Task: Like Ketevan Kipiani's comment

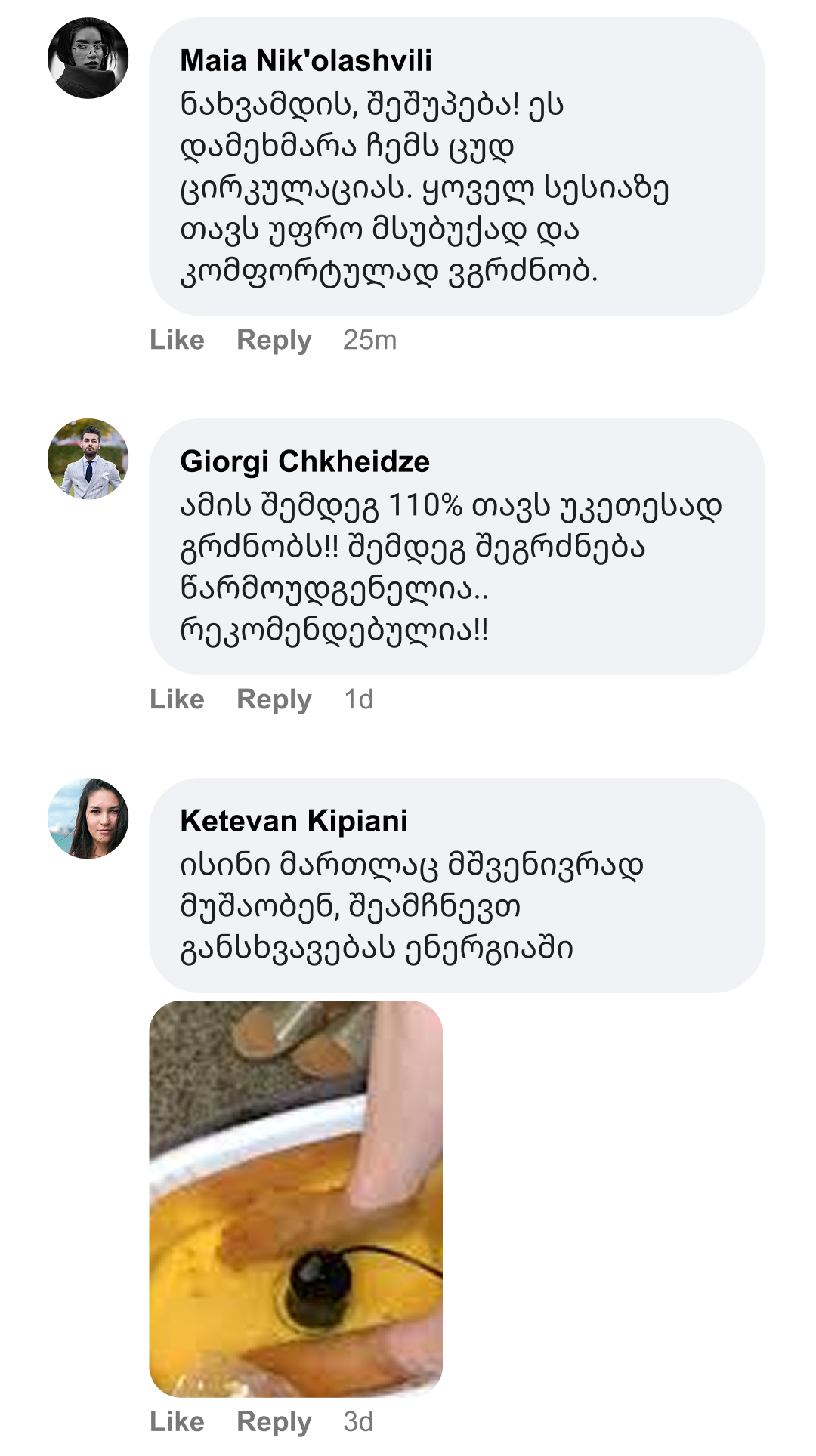Action: pos(177,1421)
